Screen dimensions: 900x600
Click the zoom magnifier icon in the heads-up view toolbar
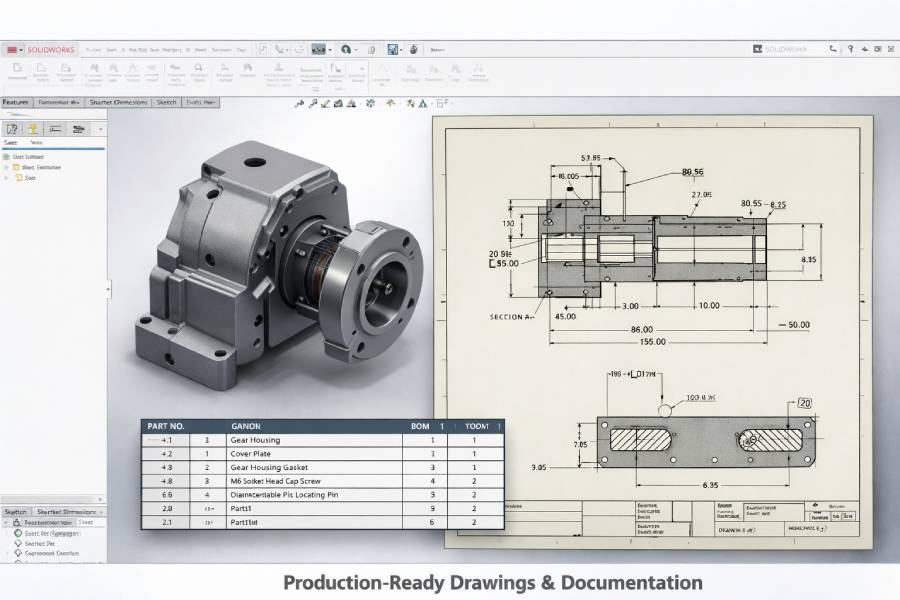313,104
